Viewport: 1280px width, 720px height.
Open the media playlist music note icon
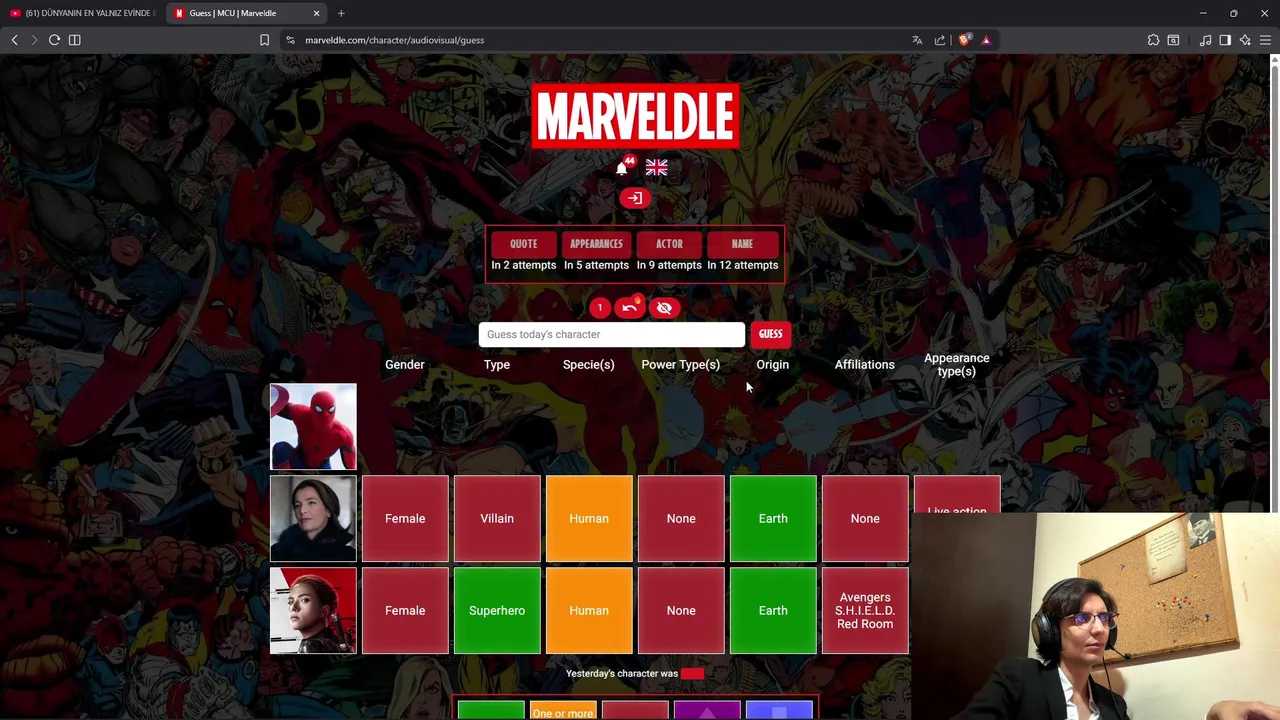click(1205, 40)
